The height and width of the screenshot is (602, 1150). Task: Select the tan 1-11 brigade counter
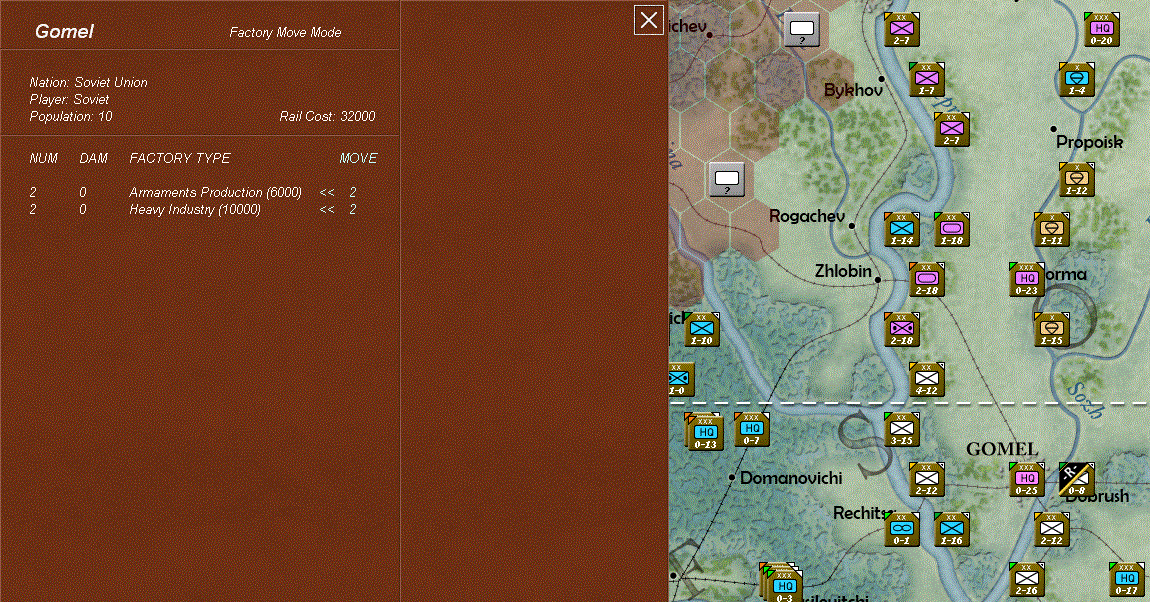1052,229
